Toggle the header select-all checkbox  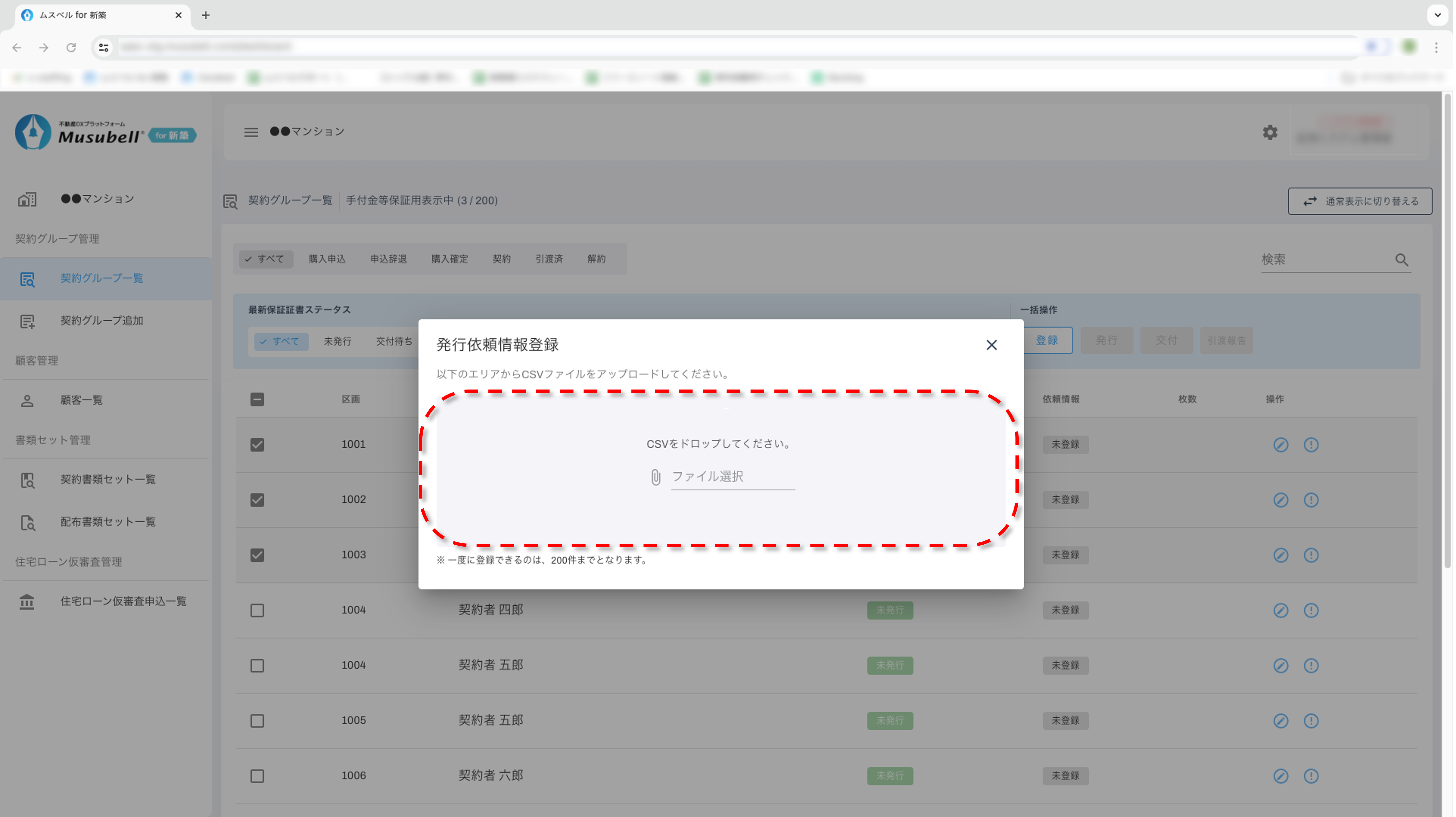click(x=257, y=399)
